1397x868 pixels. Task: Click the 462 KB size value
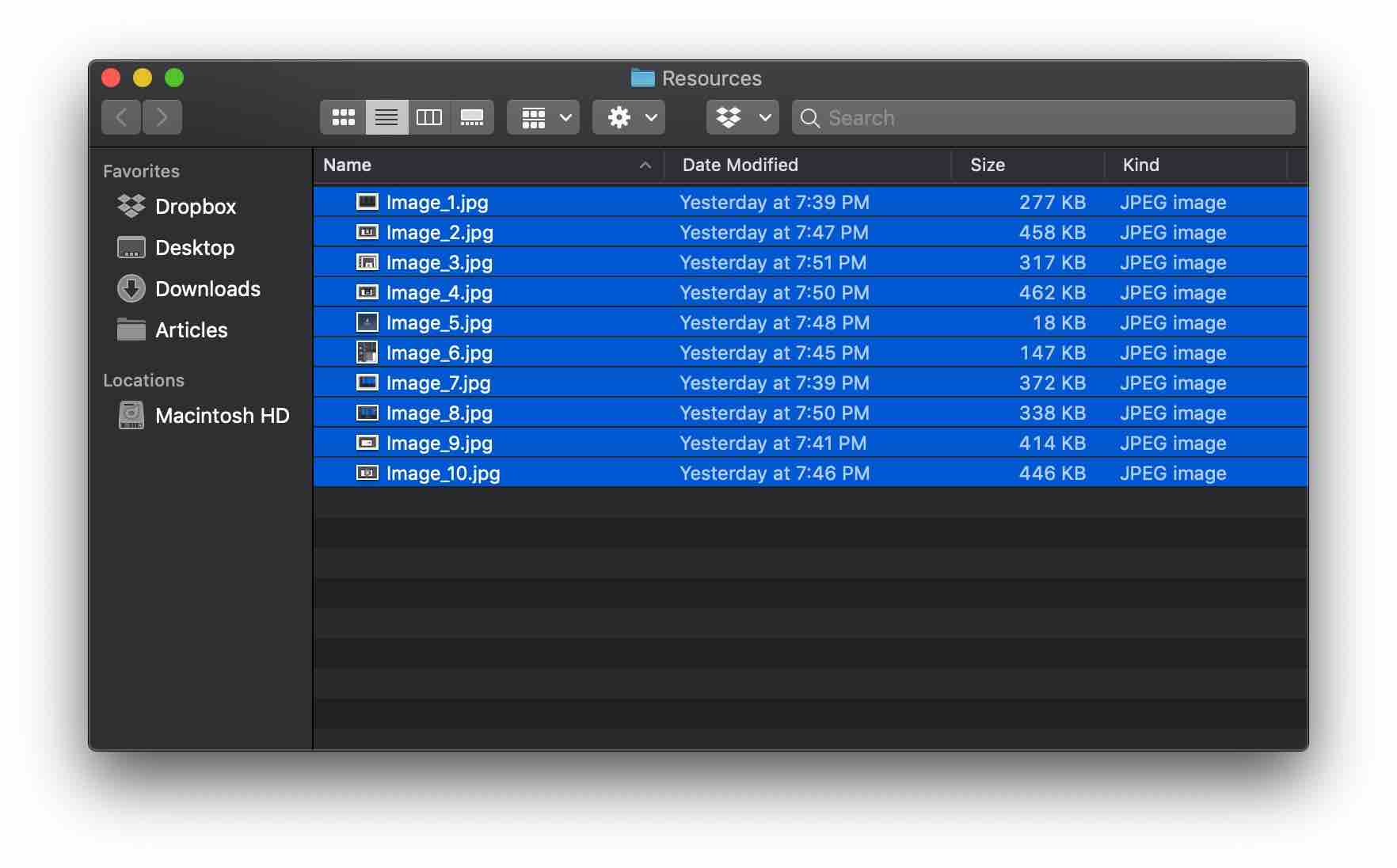[1052, 292]
